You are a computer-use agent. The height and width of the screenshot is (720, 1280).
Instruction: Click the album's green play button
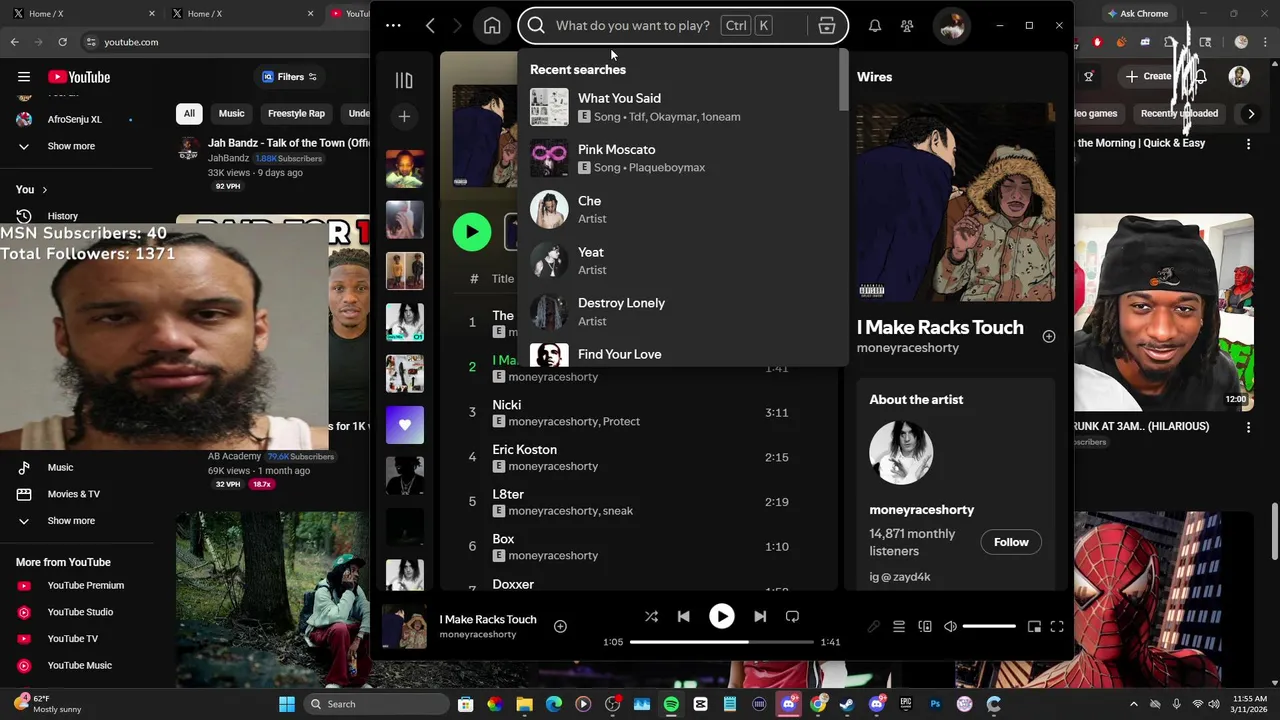(472, 232)
